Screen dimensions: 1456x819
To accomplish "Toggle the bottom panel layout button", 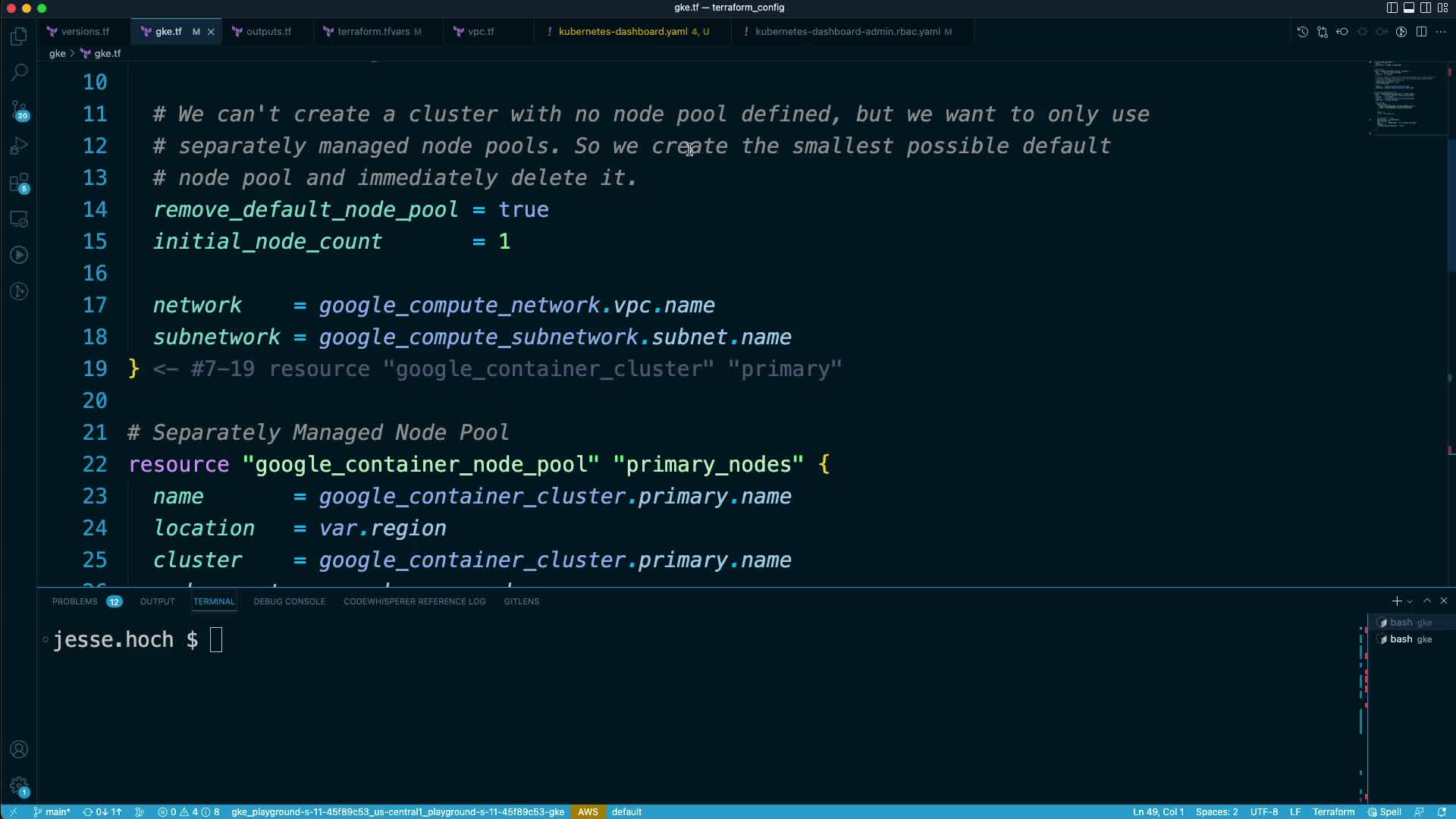I will 1408,8.
